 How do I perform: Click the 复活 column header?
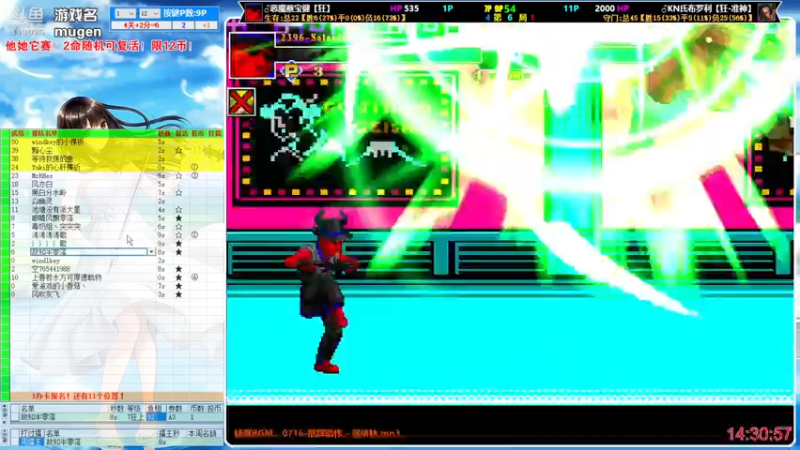[x=181, y=133]
